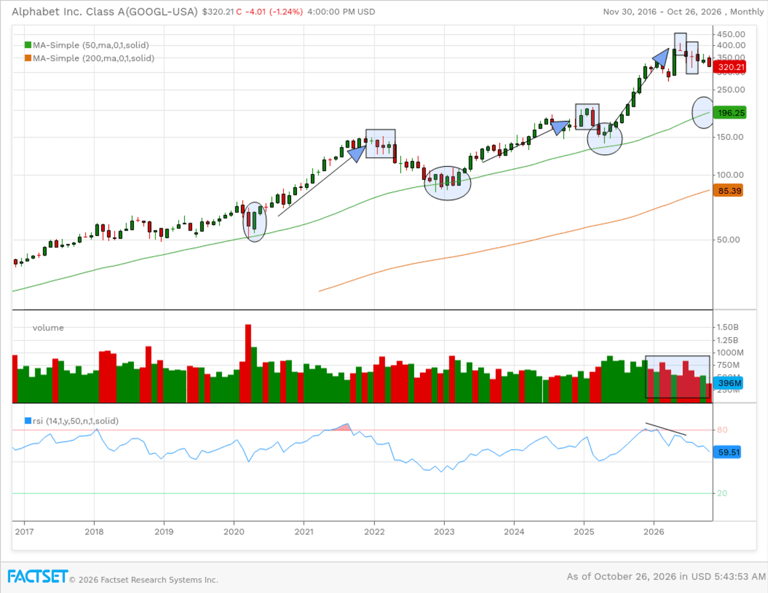Click the volume panel label
This screenshot has width=768, height=593.
coord(48,328)
